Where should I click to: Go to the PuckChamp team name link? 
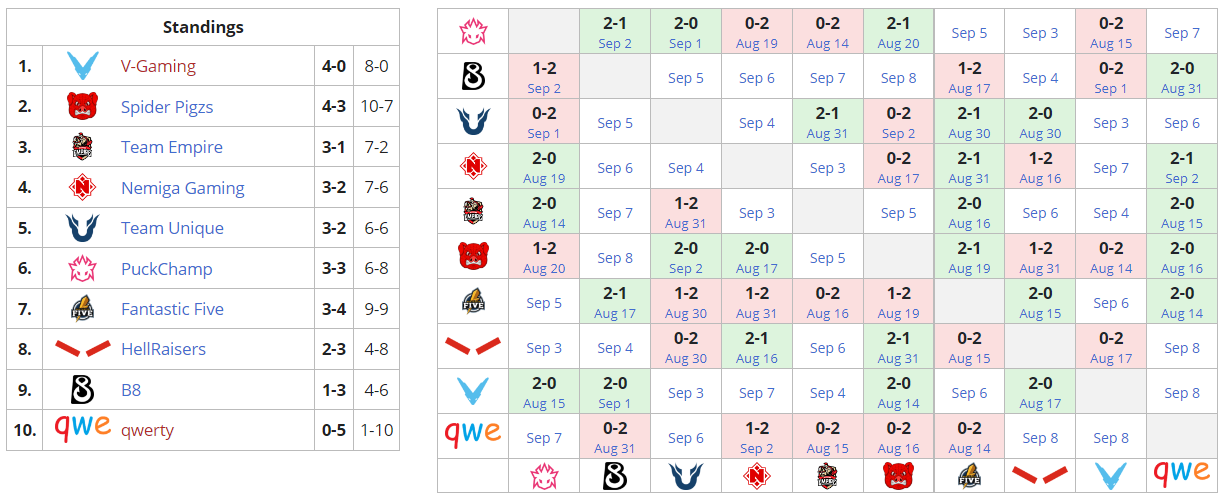coord(166,269)
